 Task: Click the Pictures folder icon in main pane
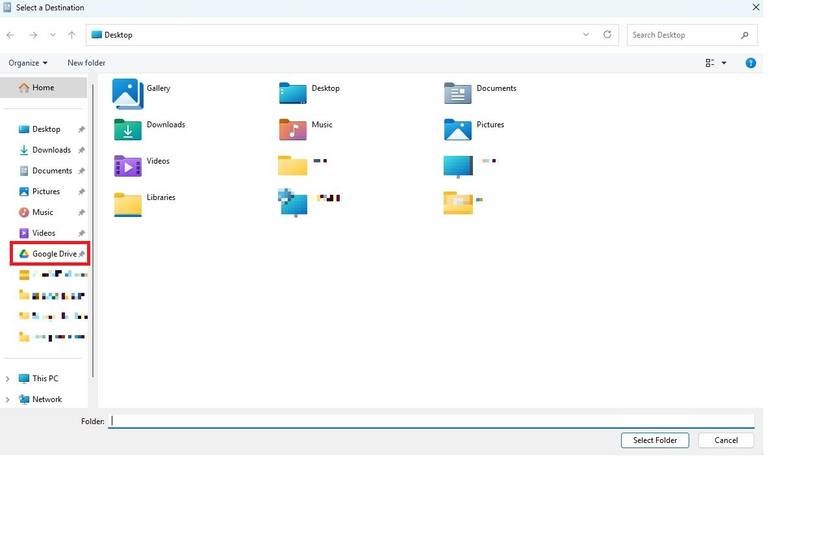457,129
